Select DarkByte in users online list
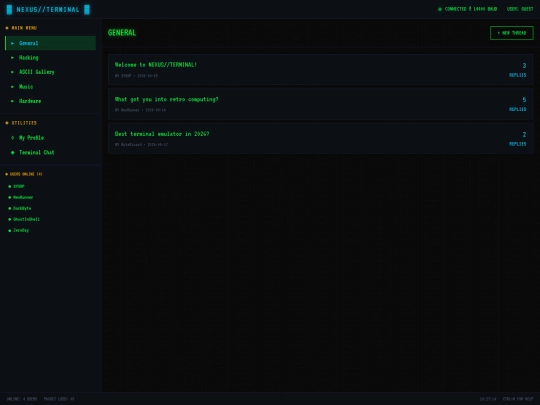The width and height of the screenshot is (540, 405). click(22, 208)
